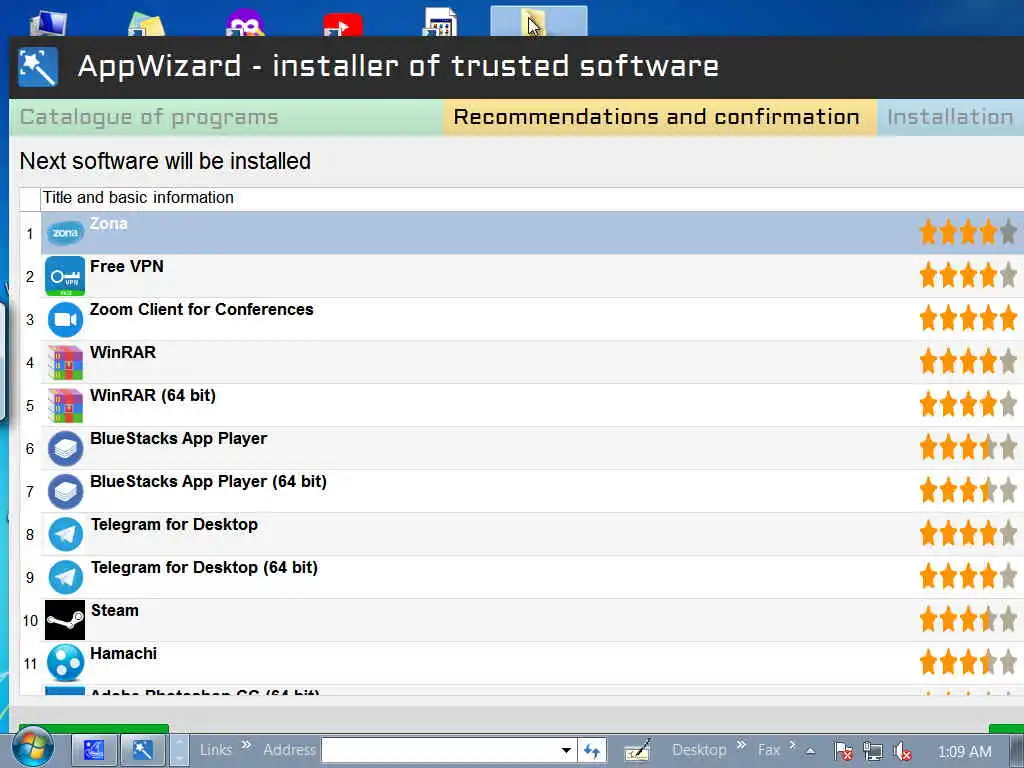
Task: Click the AppWizard wand taskbar button
Action: [x=141, y=750]
